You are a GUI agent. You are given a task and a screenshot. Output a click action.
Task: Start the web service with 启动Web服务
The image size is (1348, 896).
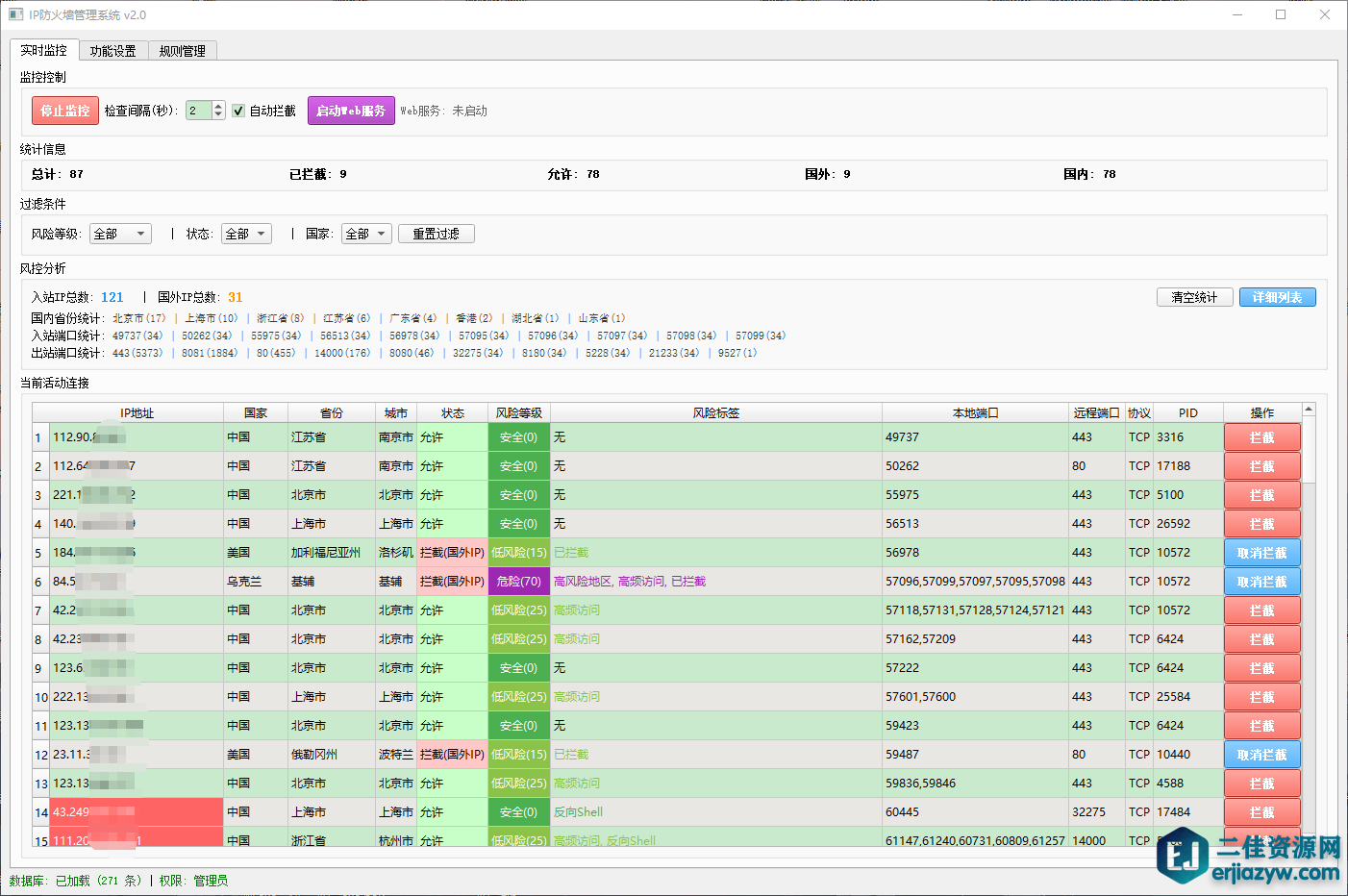click(351, 111)
